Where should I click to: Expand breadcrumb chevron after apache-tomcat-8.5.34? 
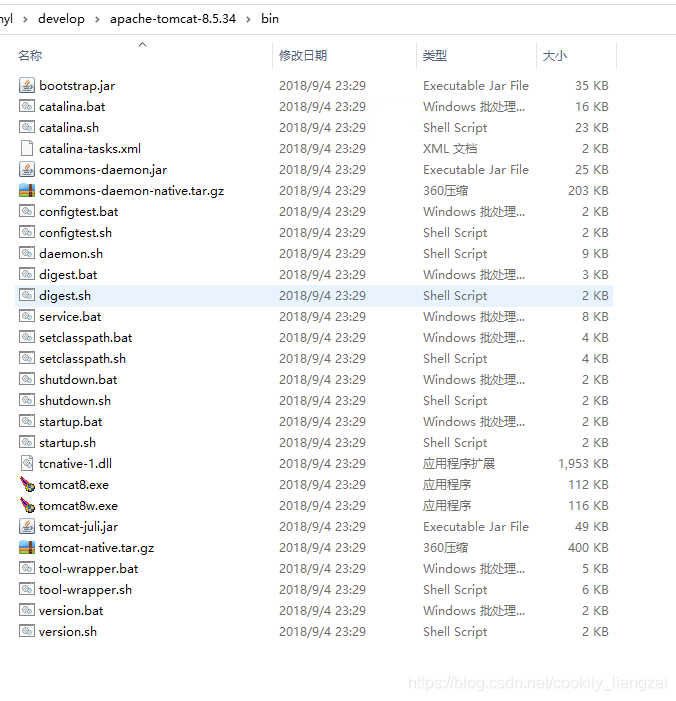(x=248, y=19)
